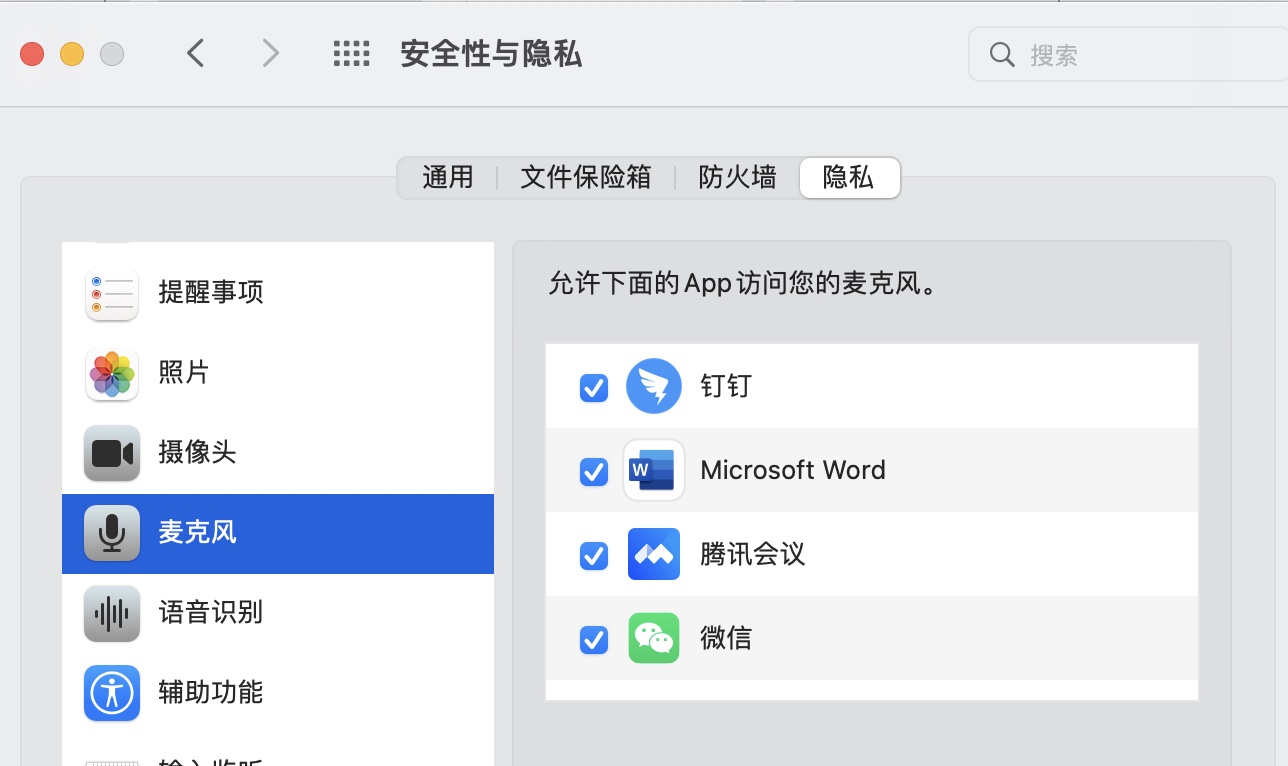1288x766 pixels.
Task: Click the Photos flower icon
Action: pos(111,373)
